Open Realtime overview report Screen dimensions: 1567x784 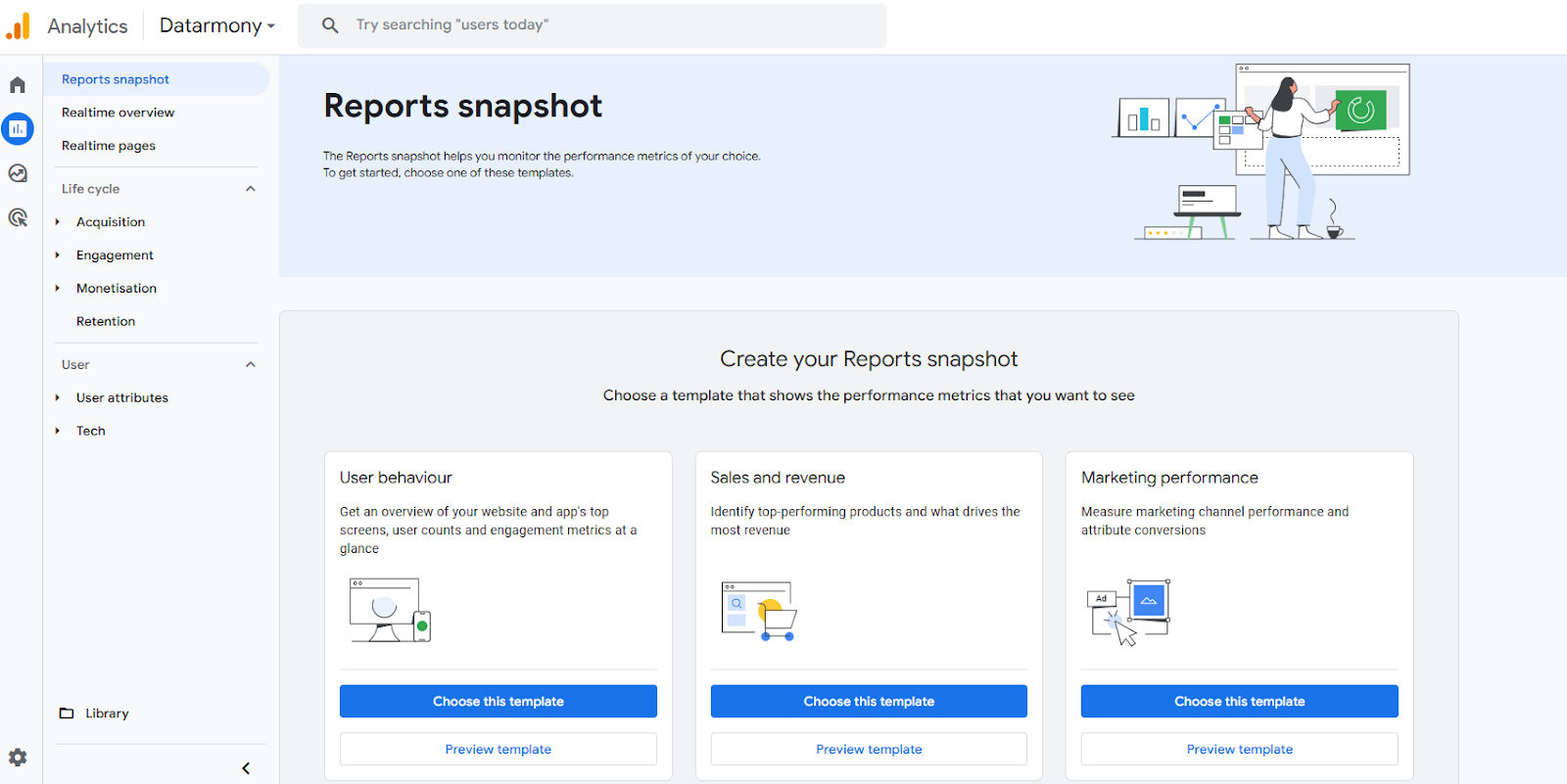(x=118, y=113)
